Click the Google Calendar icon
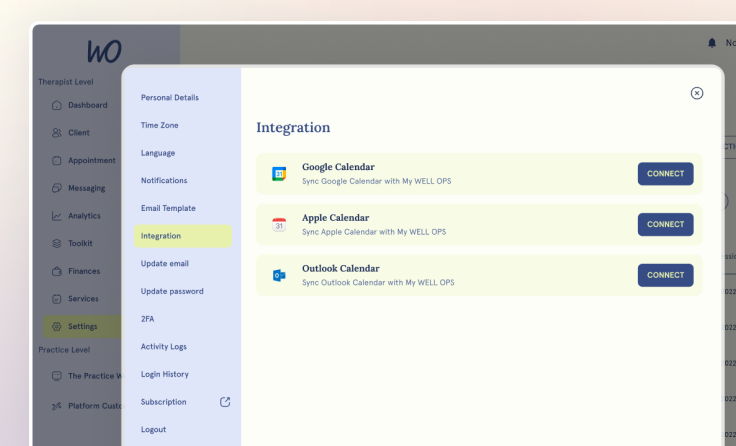The width and height of the screenshot is (736, 446). [279, 174]
